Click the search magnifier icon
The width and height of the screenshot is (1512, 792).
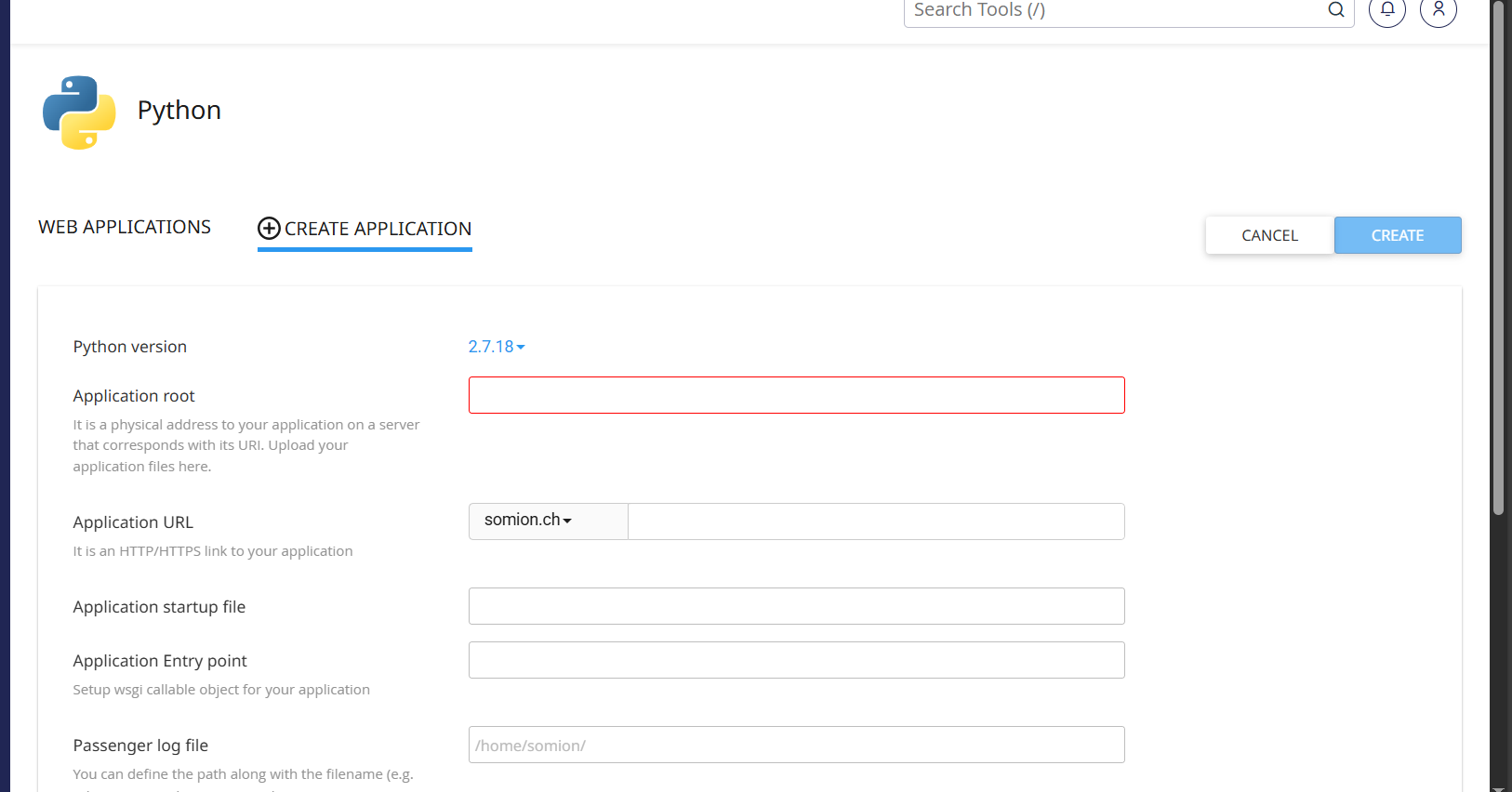tap(1335, 10)
